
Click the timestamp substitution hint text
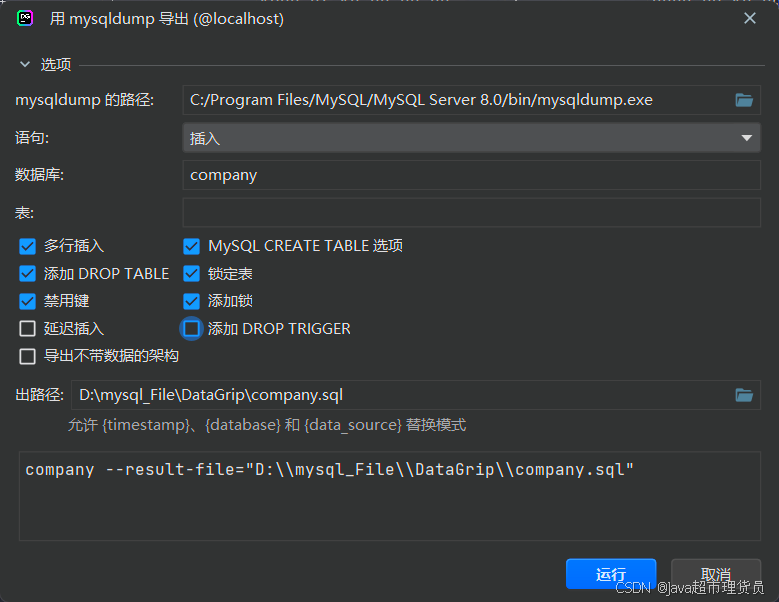[267, 425]
